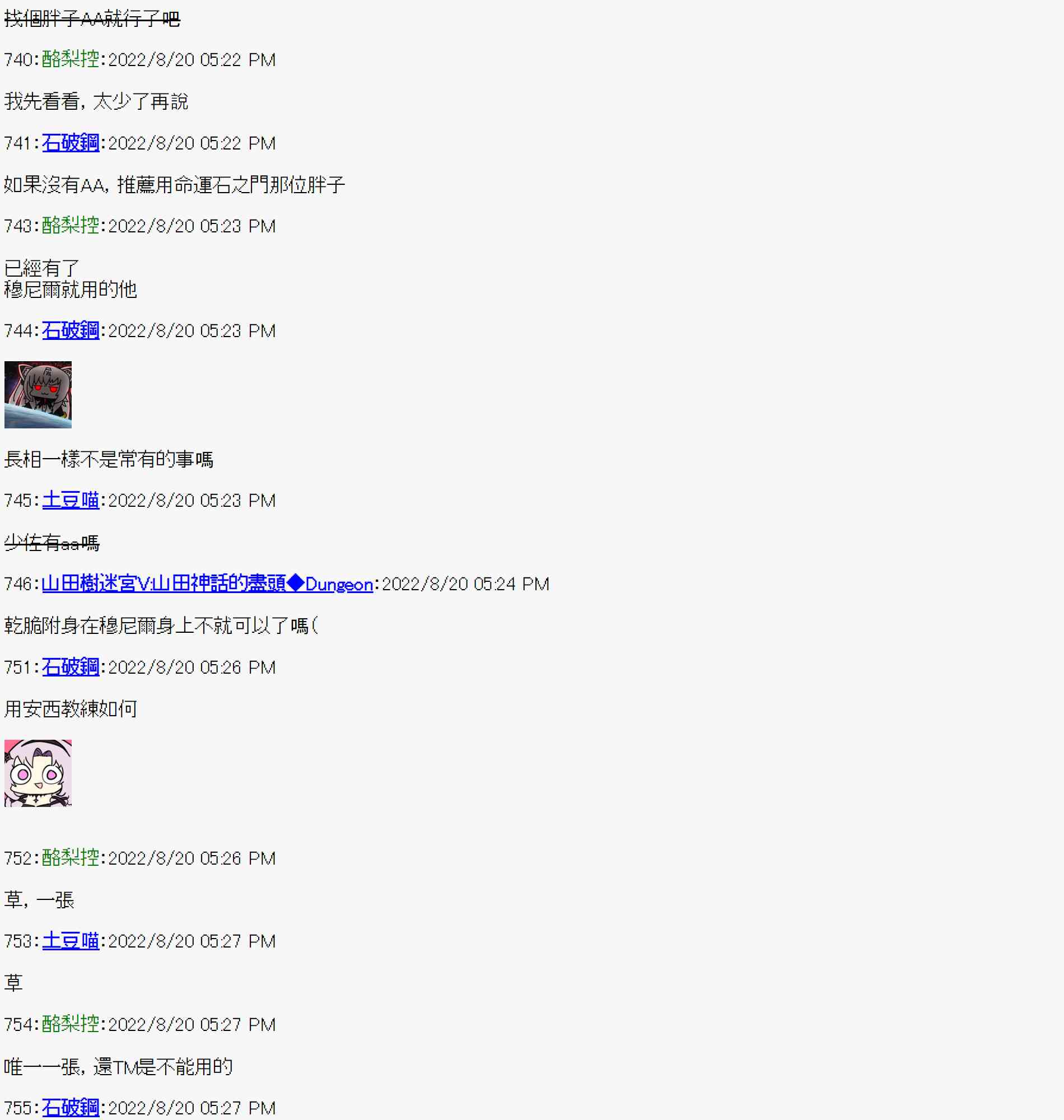
Task: Open 土豆喵 username link in post 745
Action: point(71,500)
